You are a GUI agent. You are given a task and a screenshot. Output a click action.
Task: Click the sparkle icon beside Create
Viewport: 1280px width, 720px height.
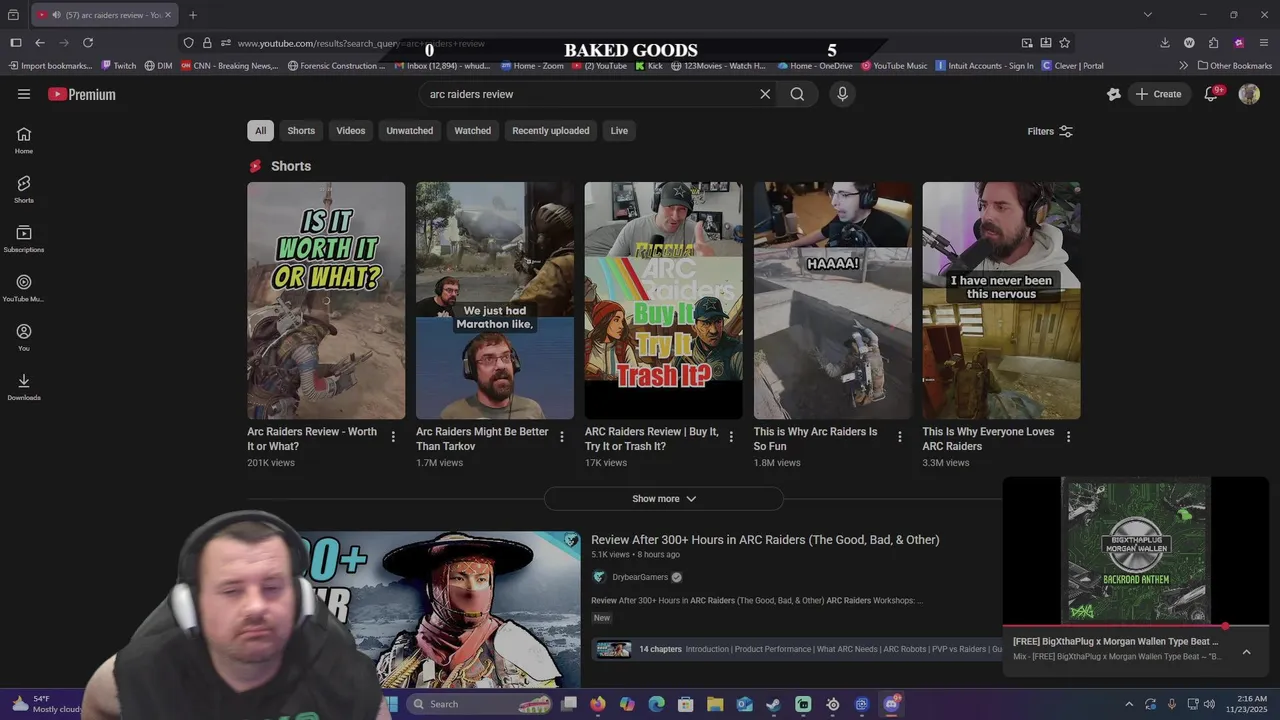(1114, 94)
